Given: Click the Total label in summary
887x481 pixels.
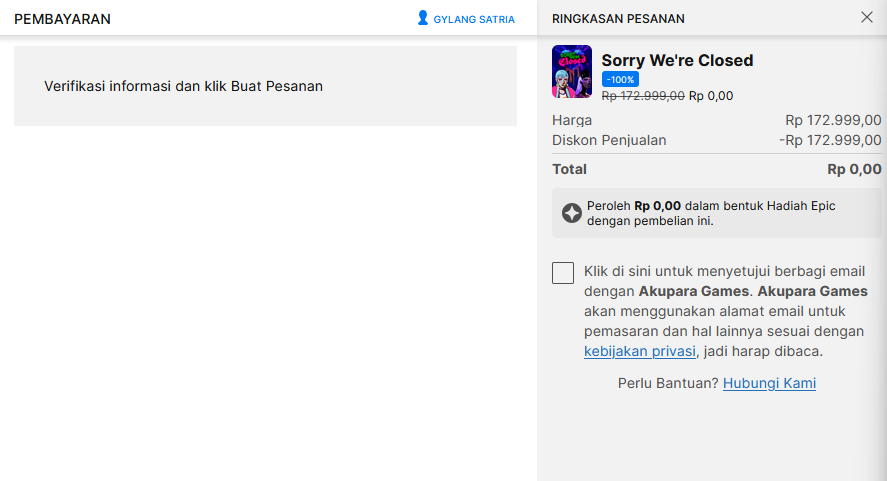Looking at the screenshot, I should coord(569,169).
